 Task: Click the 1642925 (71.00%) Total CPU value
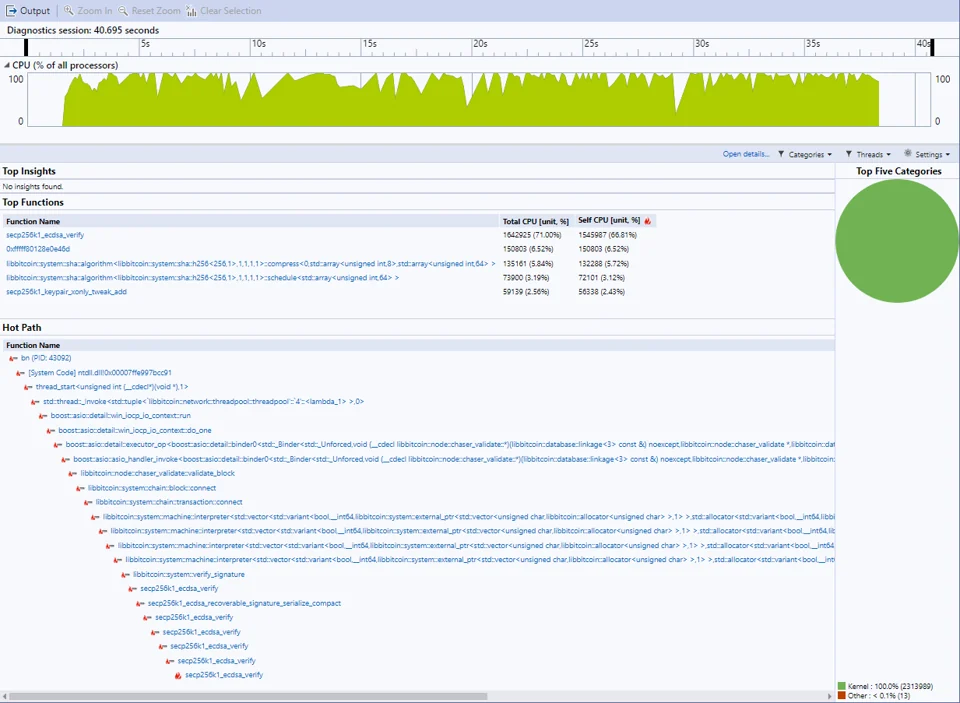click(532, 235)
